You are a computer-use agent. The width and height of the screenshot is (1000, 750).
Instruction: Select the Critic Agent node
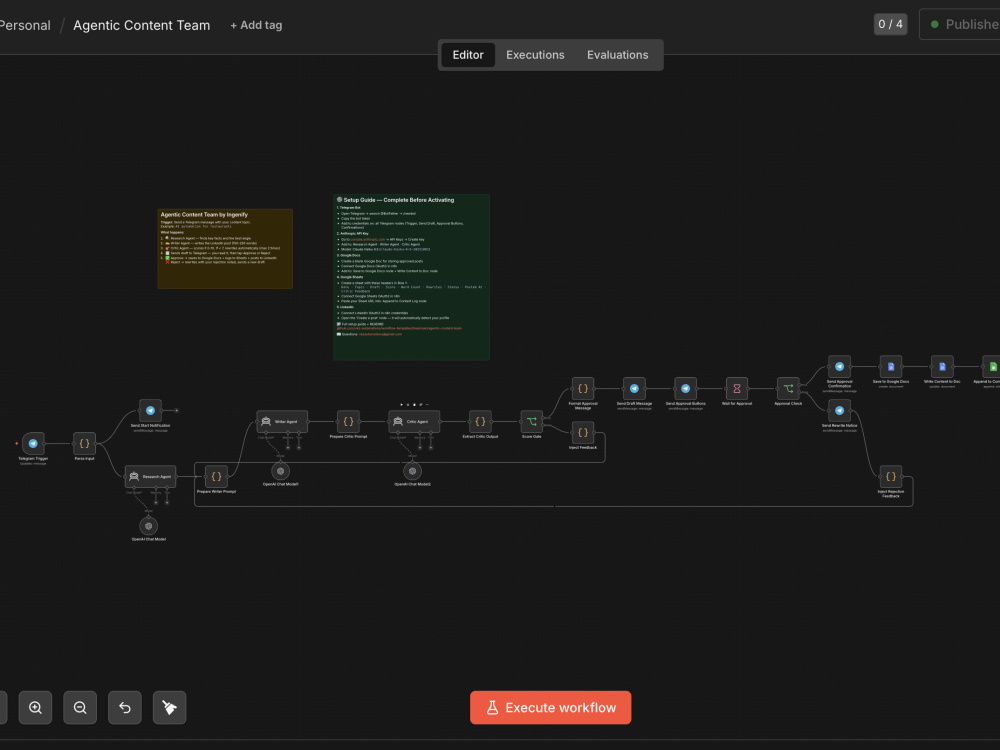(414, 422)
